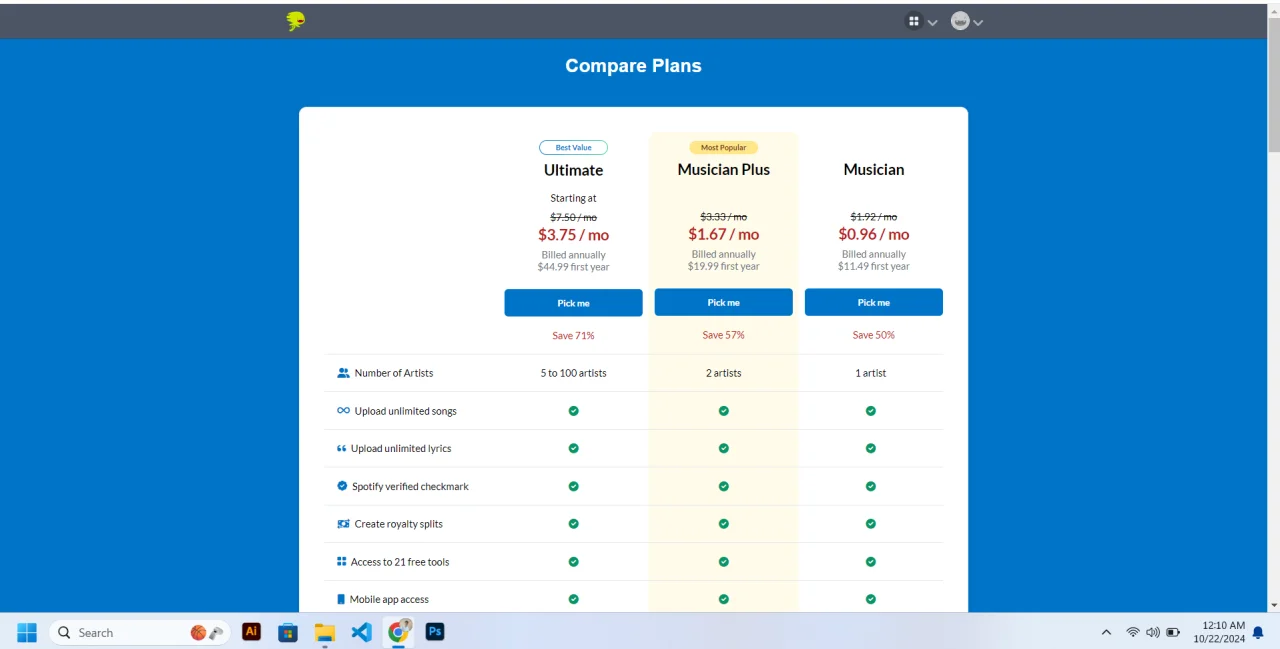Pick the Ultimate plan with Pick me
This screenshot has width=1280, height=649.
point(573,303)
